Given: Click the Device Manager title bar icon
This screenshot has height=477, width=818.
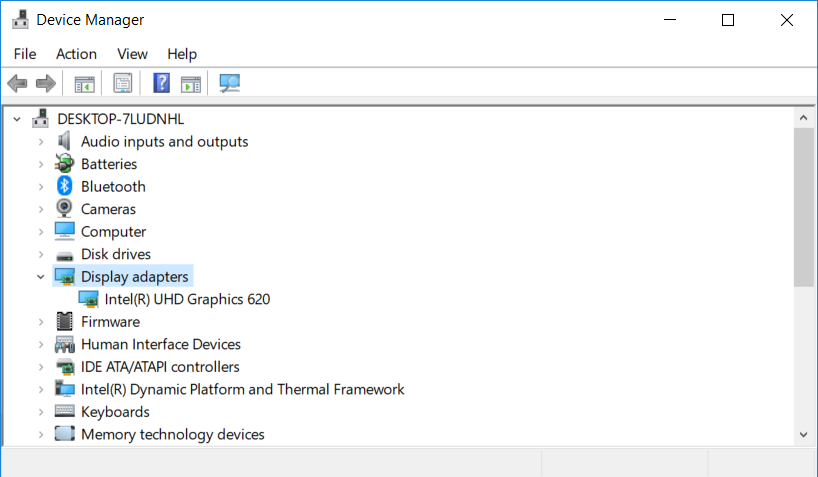Looking at the screenshot, I should click(x=20, y=19).
